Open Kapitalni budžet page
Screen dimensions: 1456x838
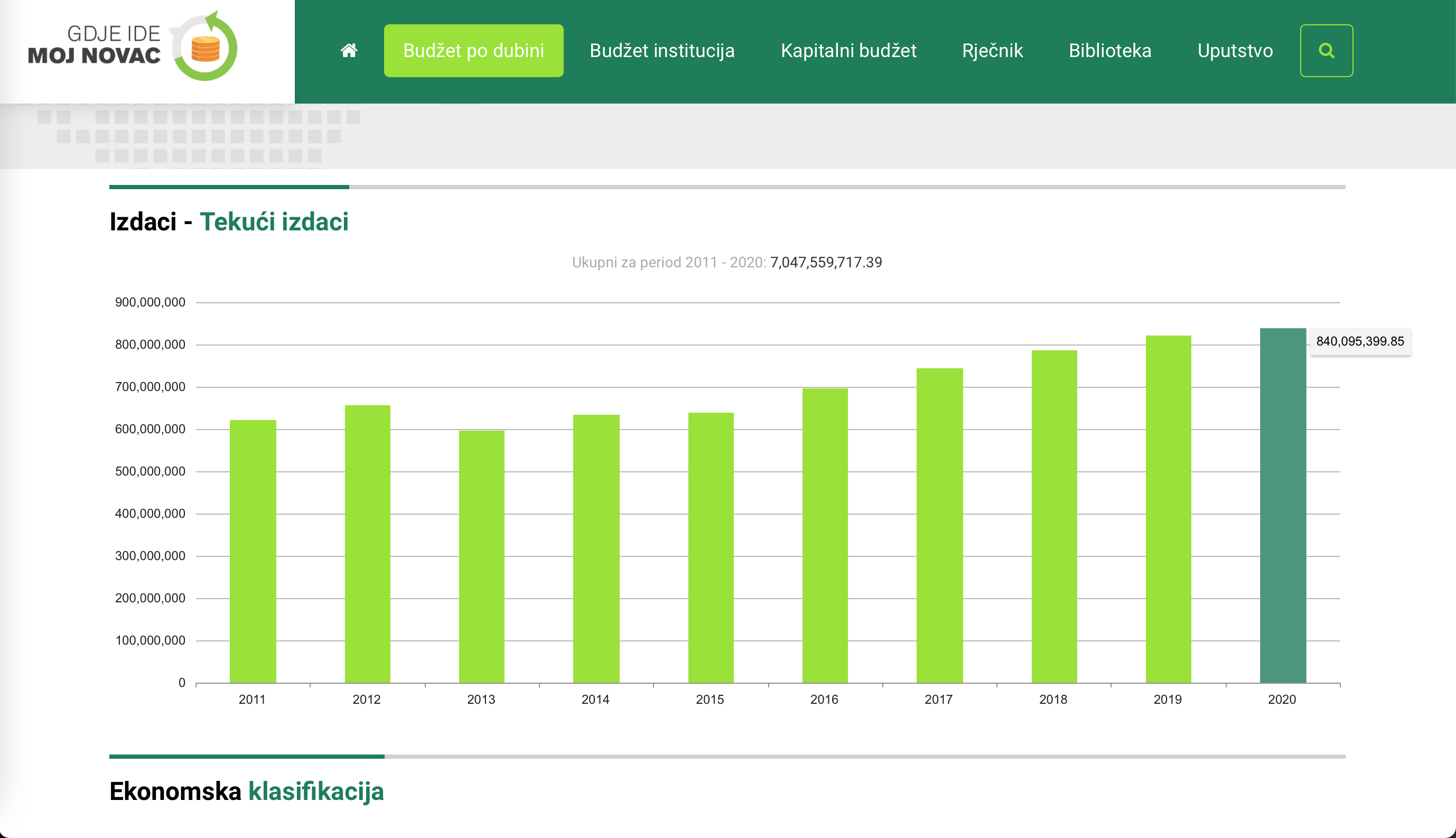pyautogui.click(x=848, y=51)
